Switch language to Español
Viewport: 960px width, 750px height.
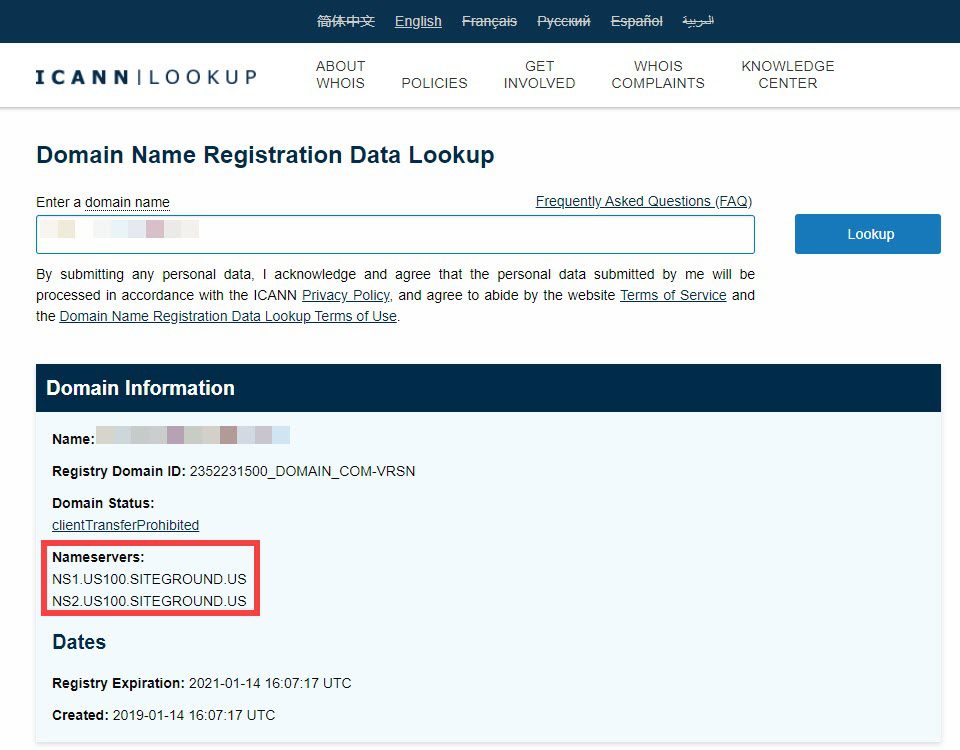[x=636, y=21]
